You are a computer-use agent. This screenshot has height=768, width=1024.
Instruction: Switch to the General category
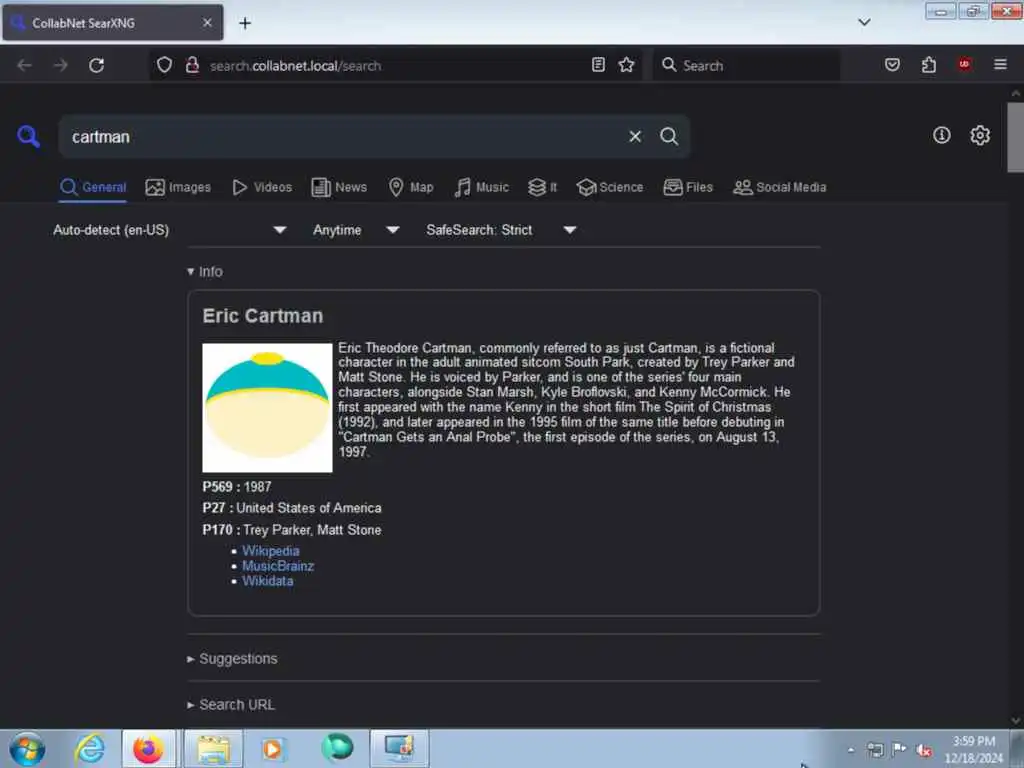(93, 187)
